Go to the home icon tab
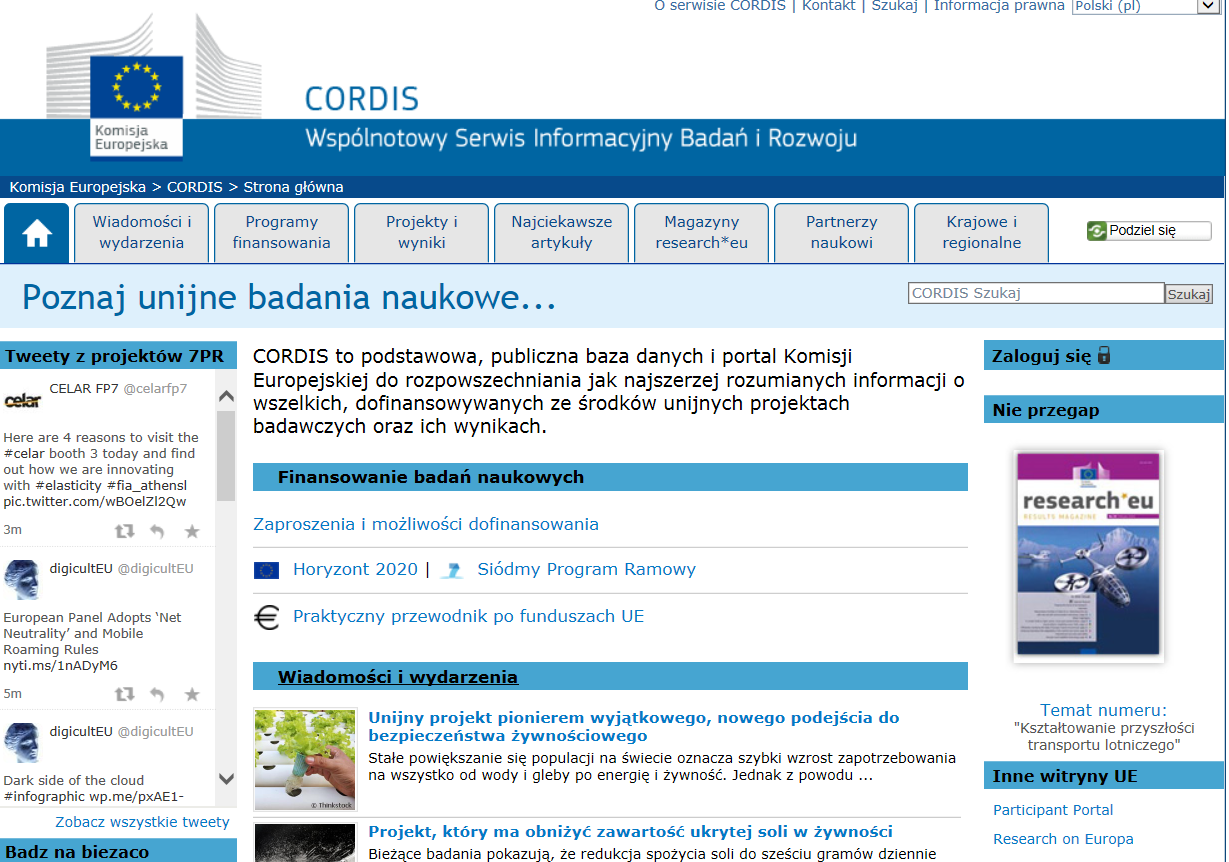This screenshot has width=1229, height=862. pos(37,234)
